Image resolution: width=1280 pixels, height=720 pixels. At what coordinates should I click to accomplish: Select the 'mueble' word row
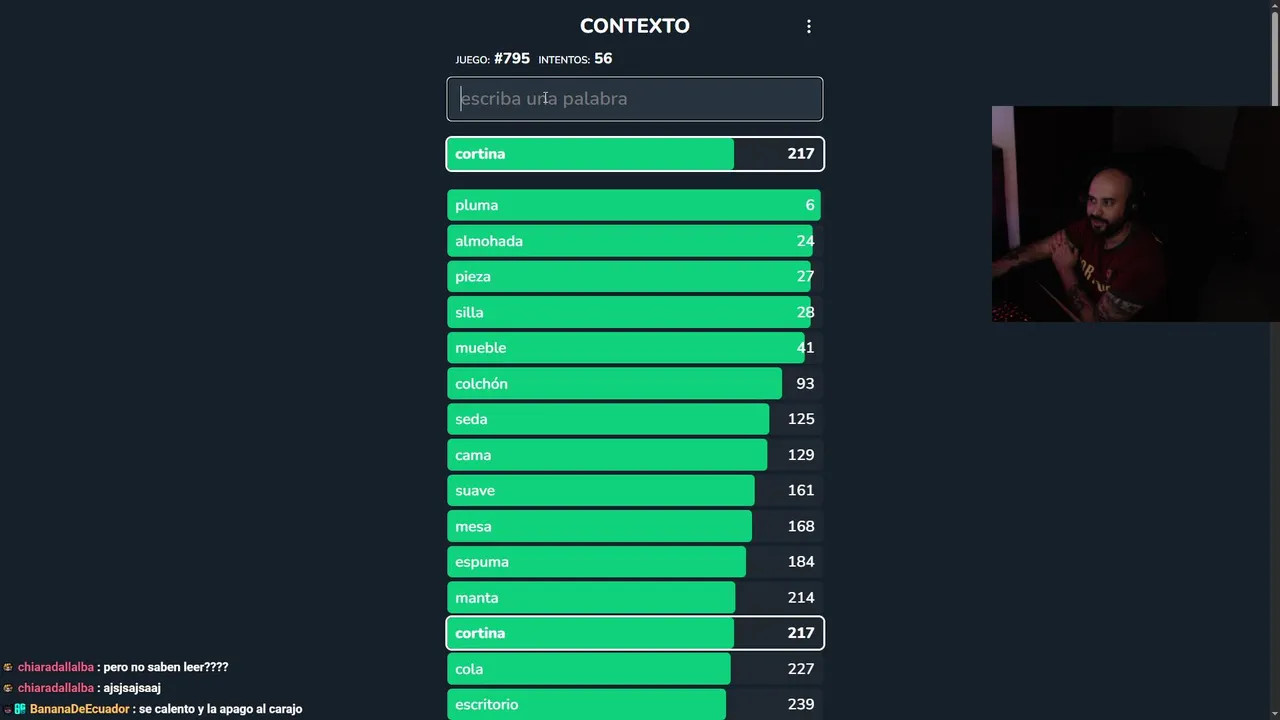[x=634, y=348]
